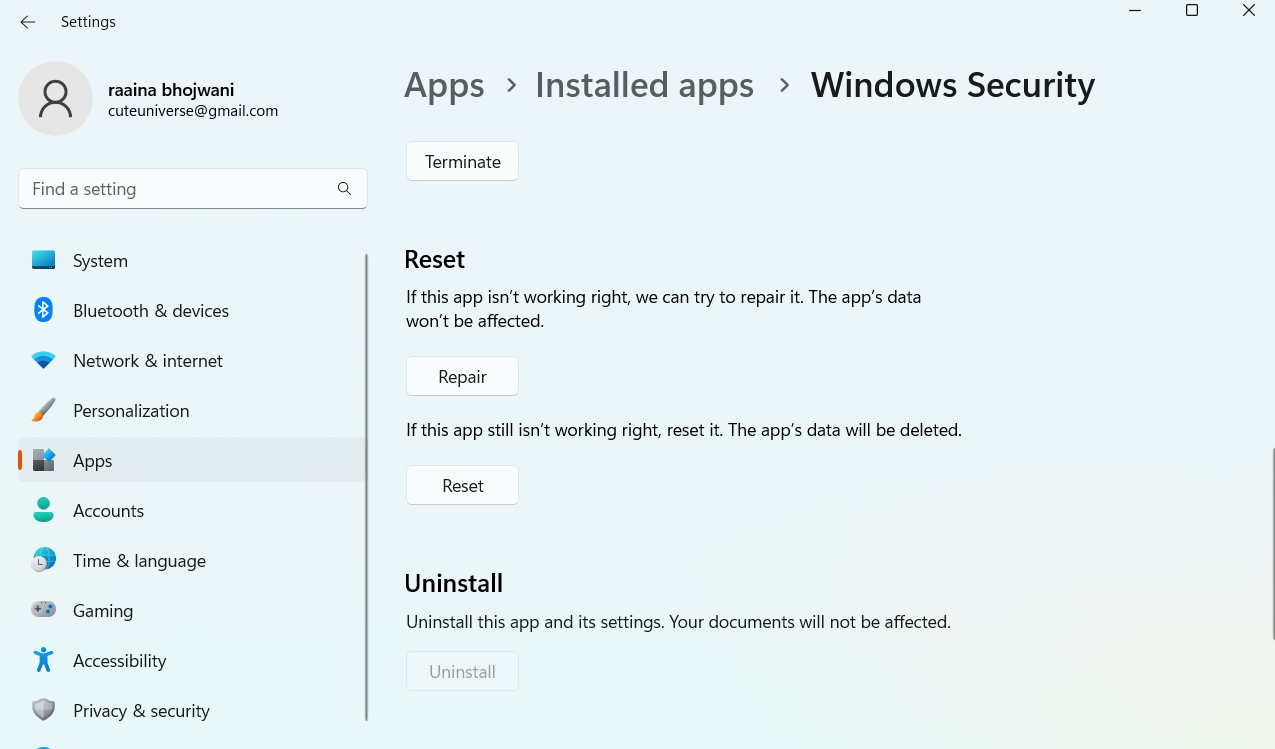Go to Apps breadcrumb in header
The image size is (1275, 749).
[x=444, y=86]
